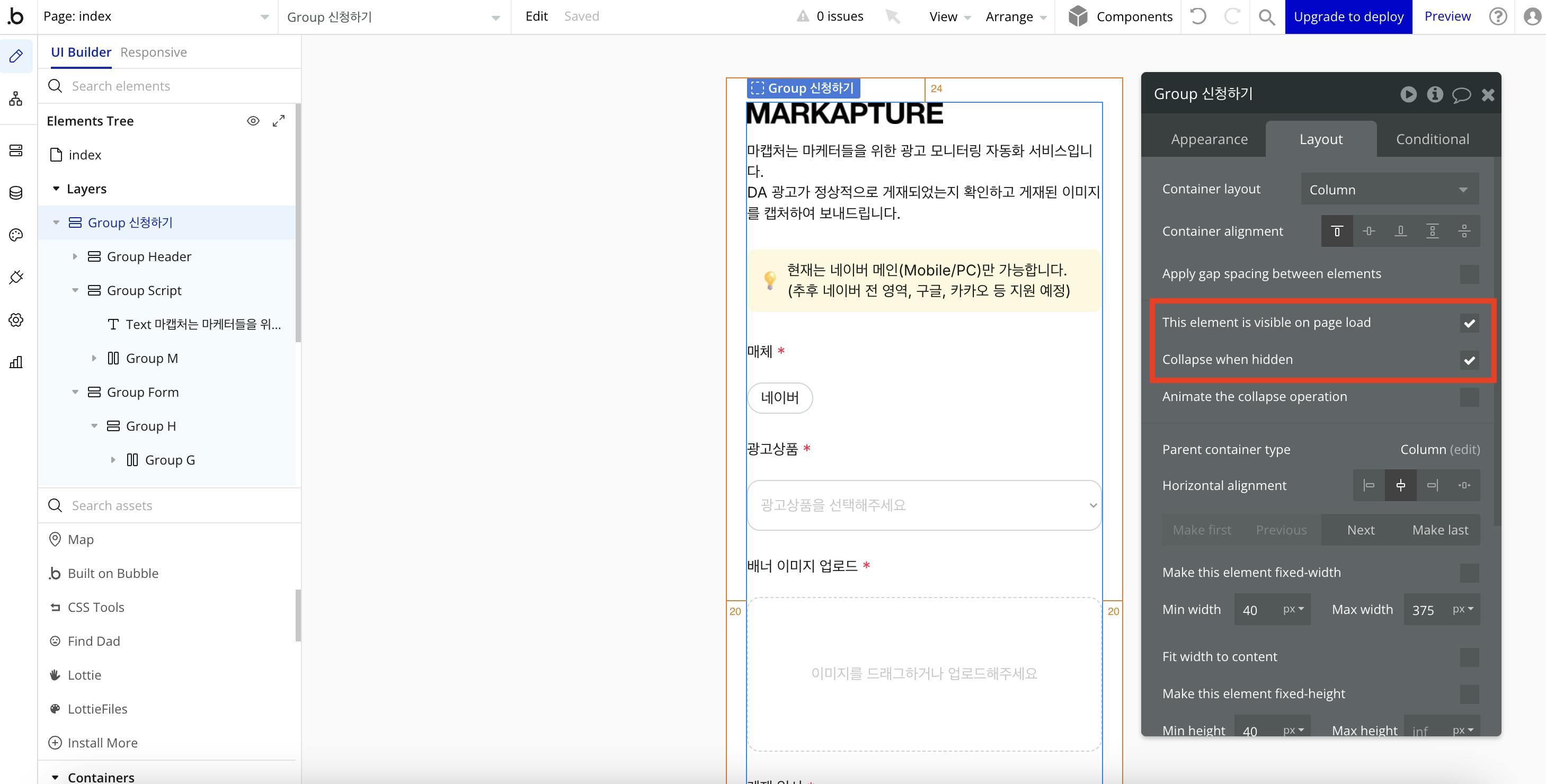Enable Apply gap spacing between elements
1546x784 pixels.
click(1469, 274)
